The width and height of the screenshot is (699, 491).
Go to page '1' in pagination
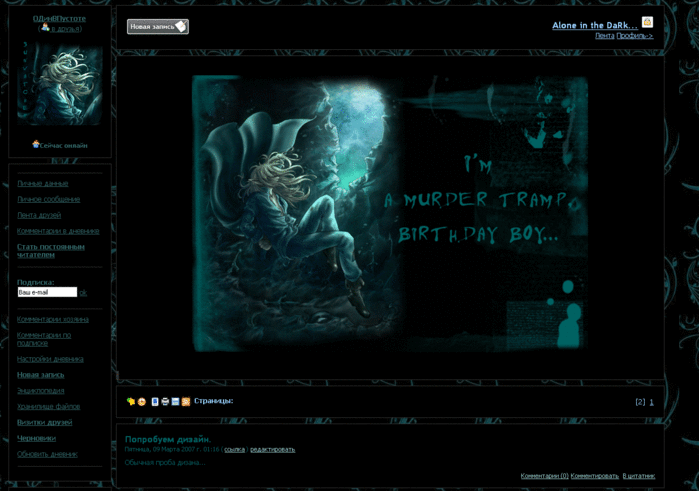click(651, 402)
